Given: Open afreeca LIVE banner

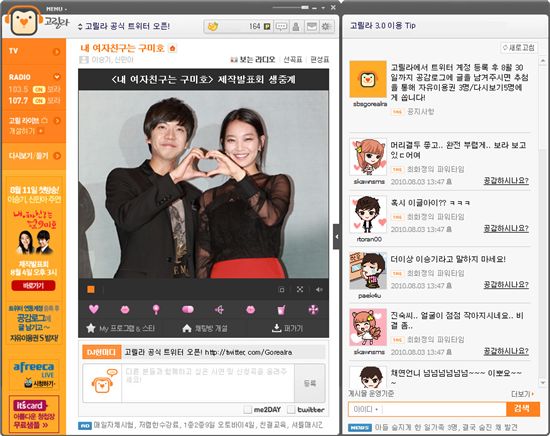Looking at the screenshot, I should tap(34, 375).
